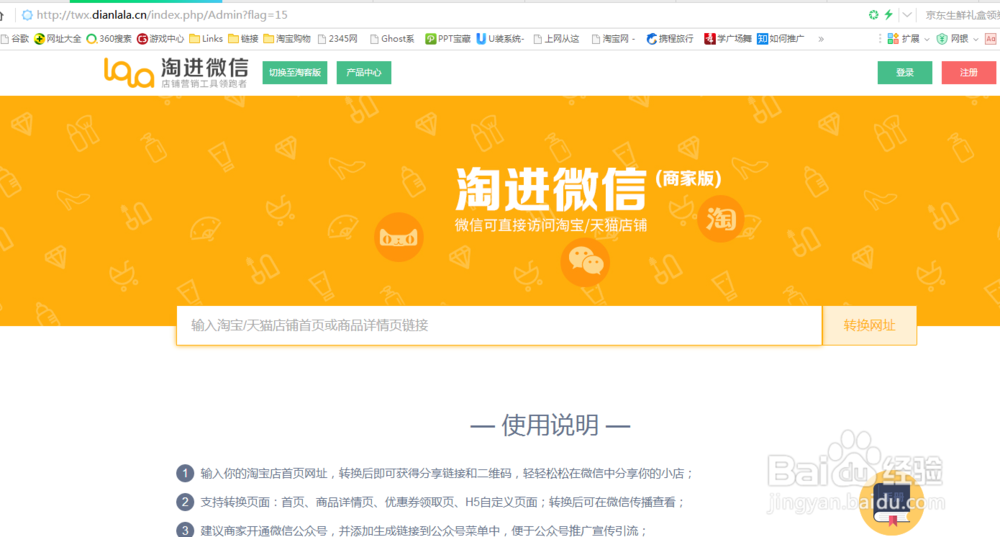Open the 360搜索 bookmark
This screenshot has height=537, width=1000.
pos(109,39)
